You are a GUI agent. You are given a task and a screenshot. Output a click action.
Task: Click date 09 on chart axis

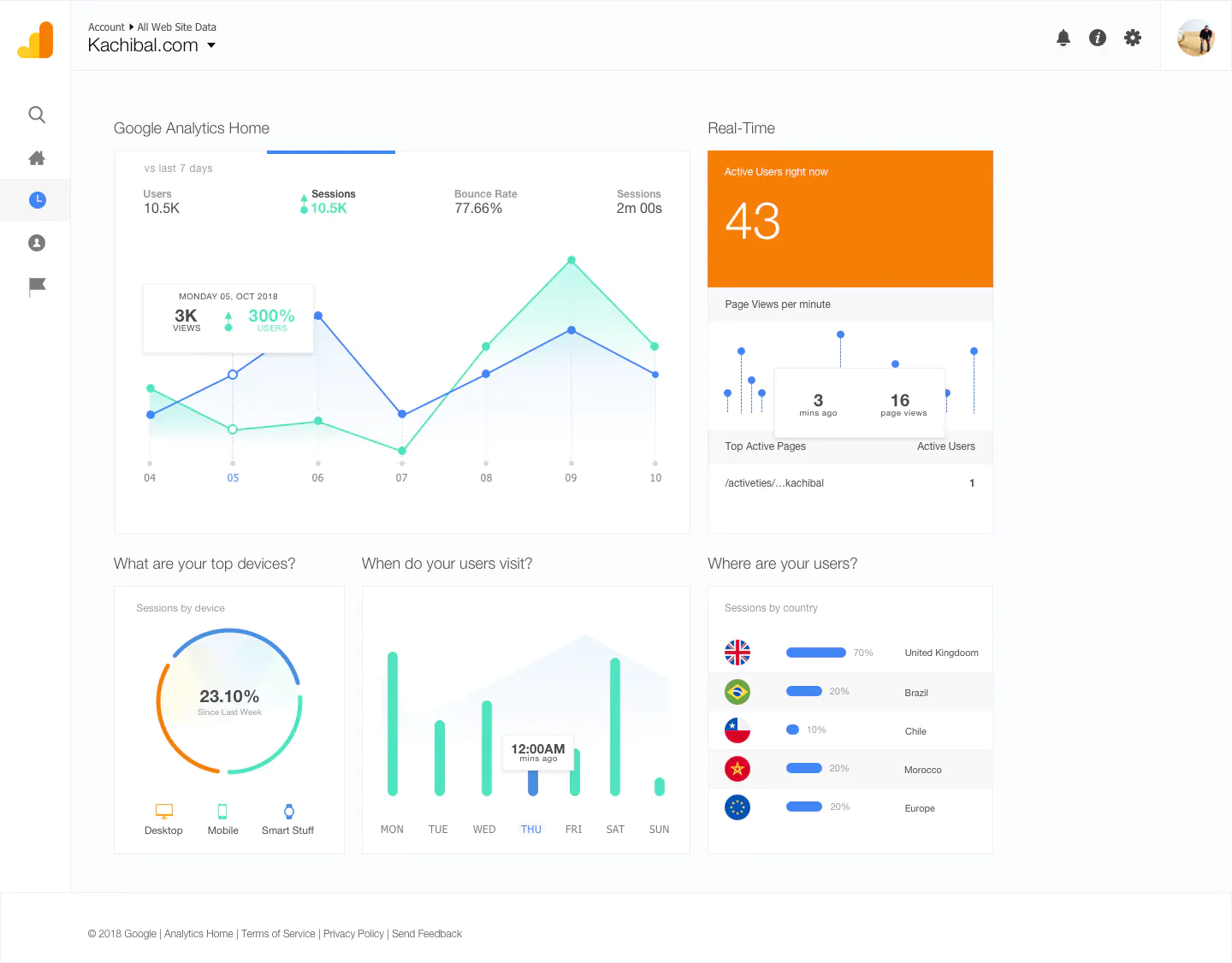click(x=571, y=478)
